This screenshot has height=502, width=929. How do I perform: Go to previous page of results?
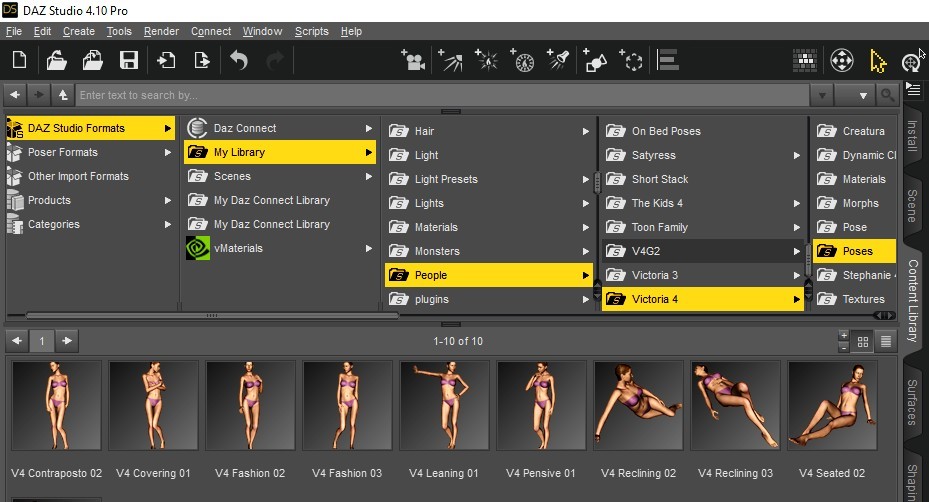pos(17,341)
